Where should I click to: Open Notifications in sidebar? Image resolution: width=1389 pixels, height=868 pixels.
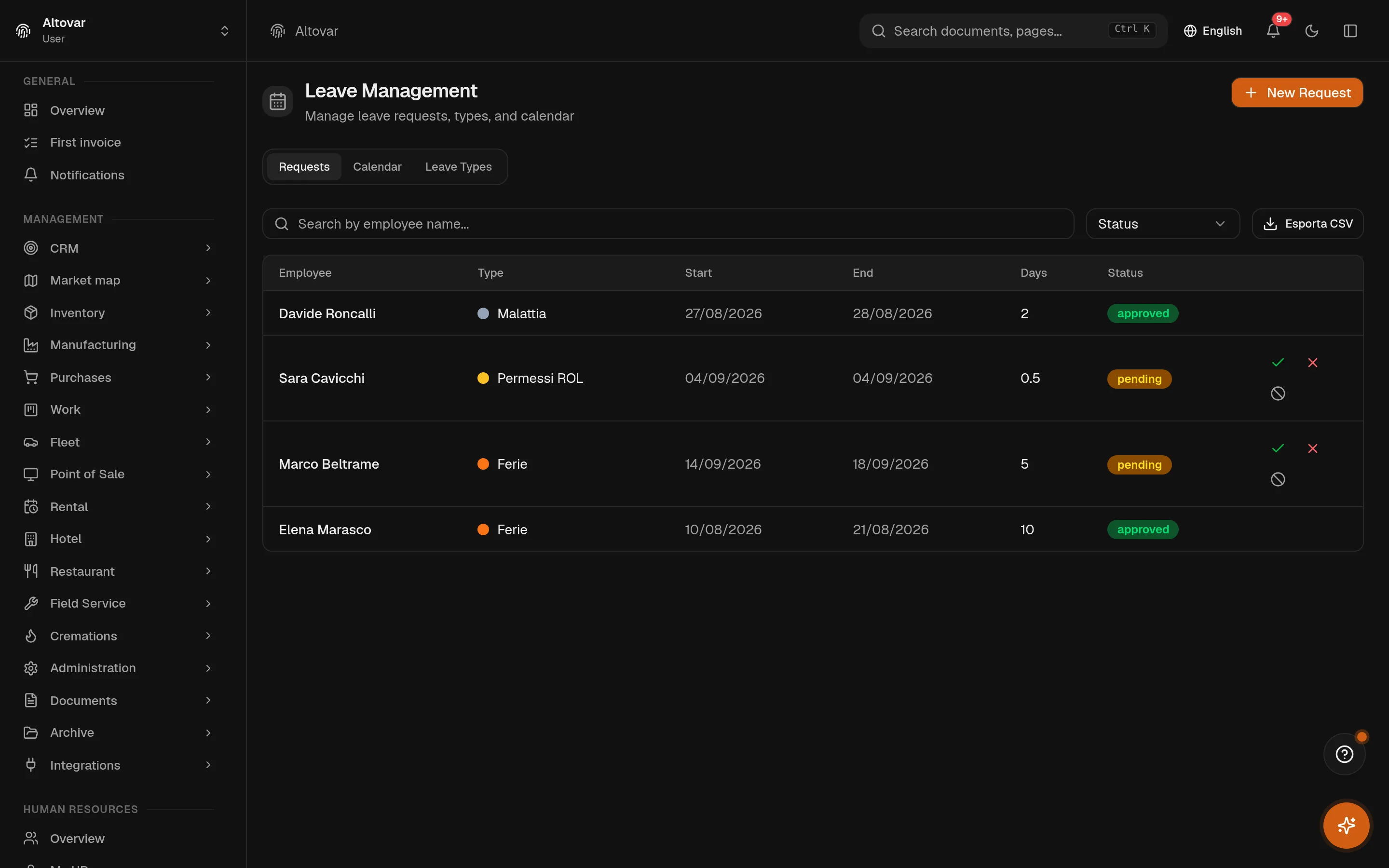(118, 175)
